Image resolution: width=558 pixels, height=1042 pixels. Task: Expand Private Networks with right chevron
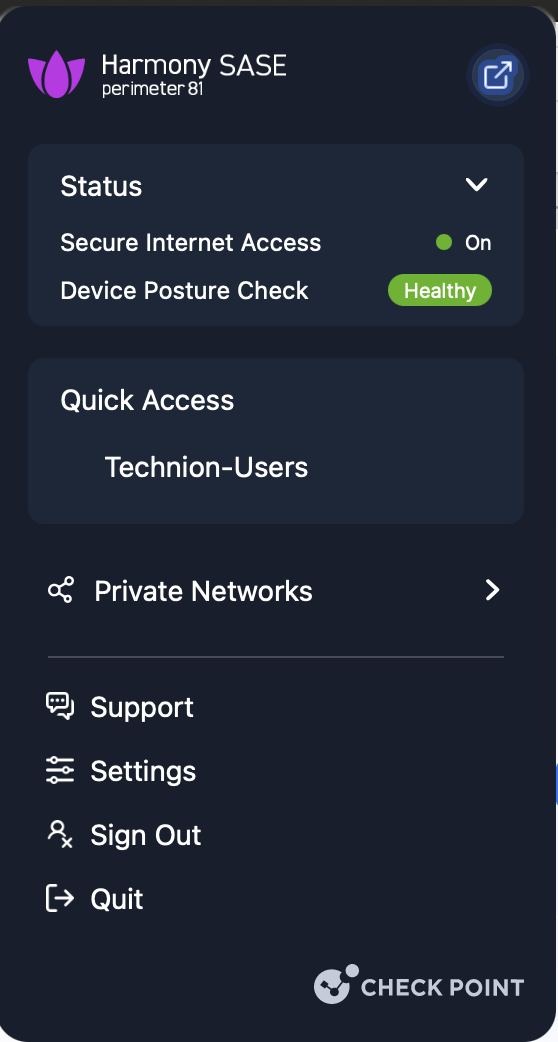pyautogui.click(x=492, y=590)
